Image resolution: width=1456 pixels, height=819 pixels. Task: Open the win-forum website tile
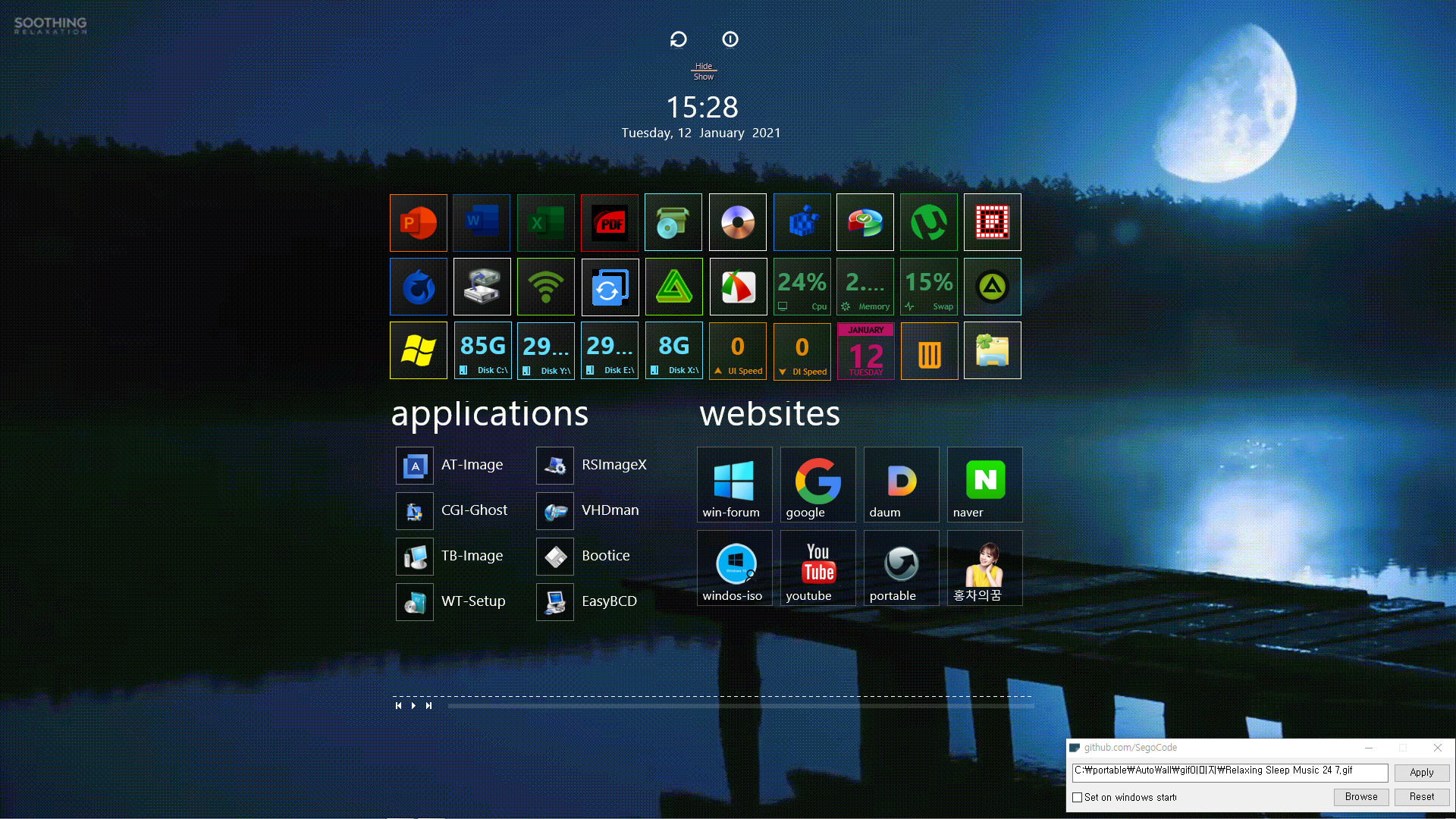coord(734,485)
